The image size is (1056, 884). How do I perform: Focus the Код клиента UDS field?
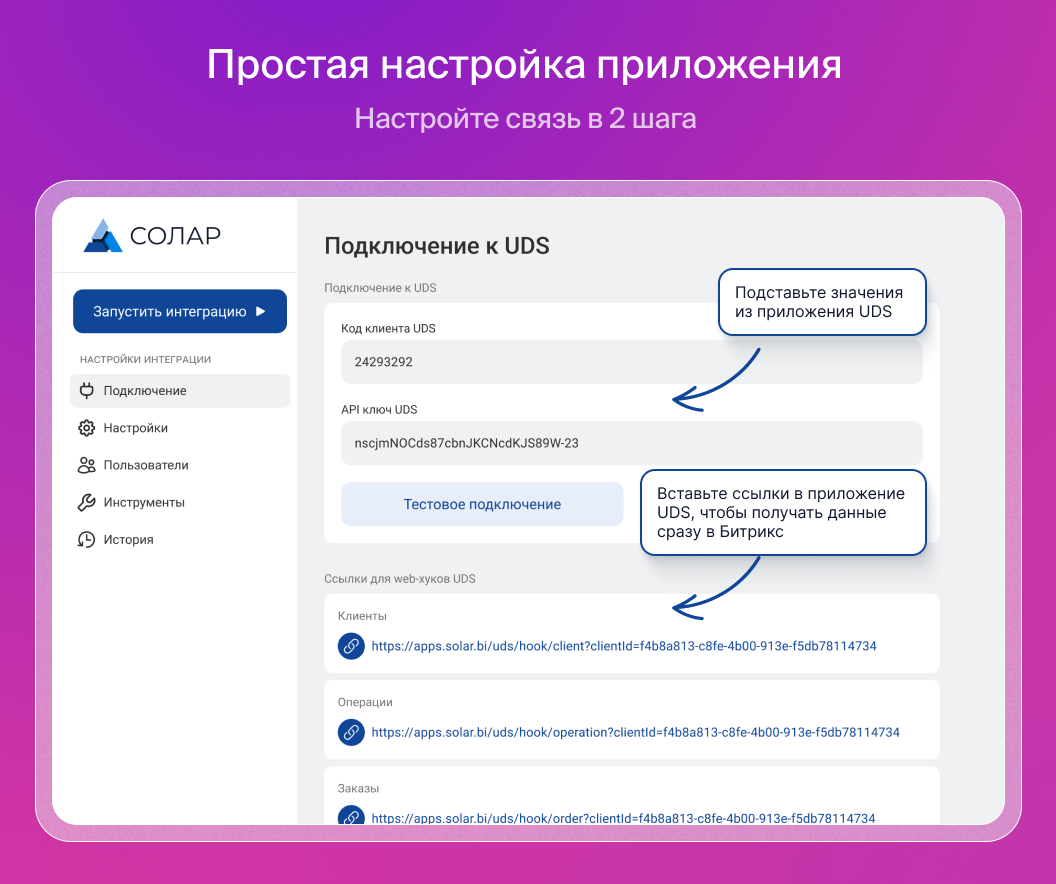coord(632,362)
